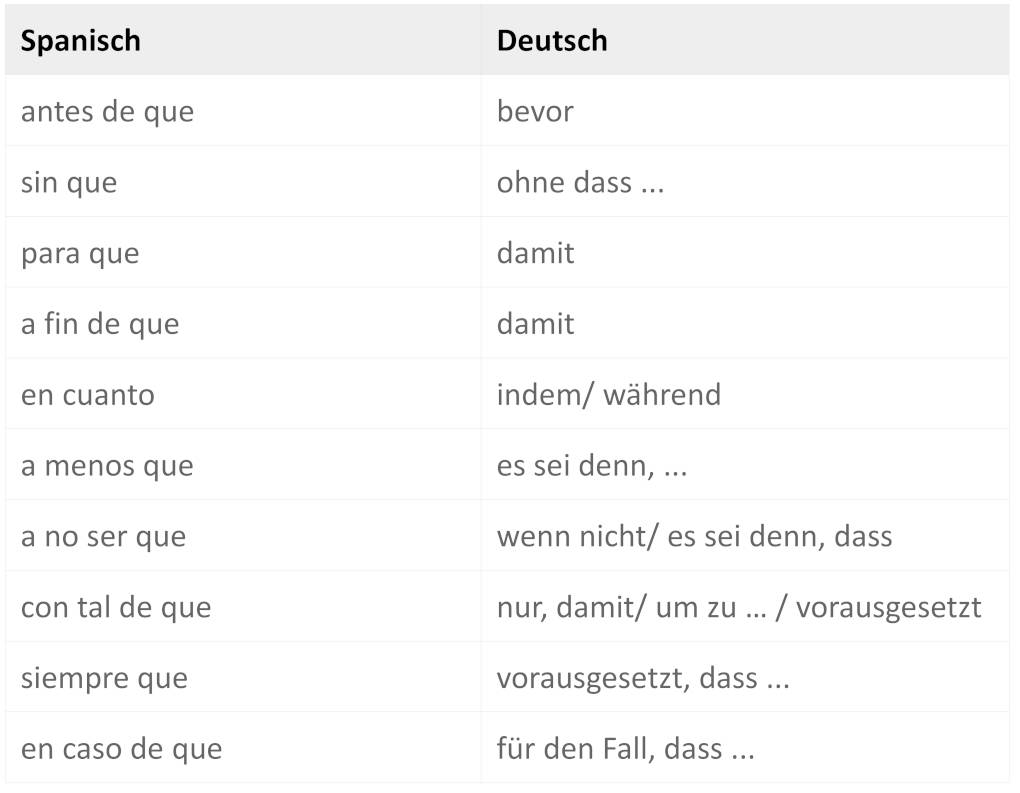The height and width of the screenshot is (793, 1020).
Task: Select the 'para que' entry
Action: (80, 253)
